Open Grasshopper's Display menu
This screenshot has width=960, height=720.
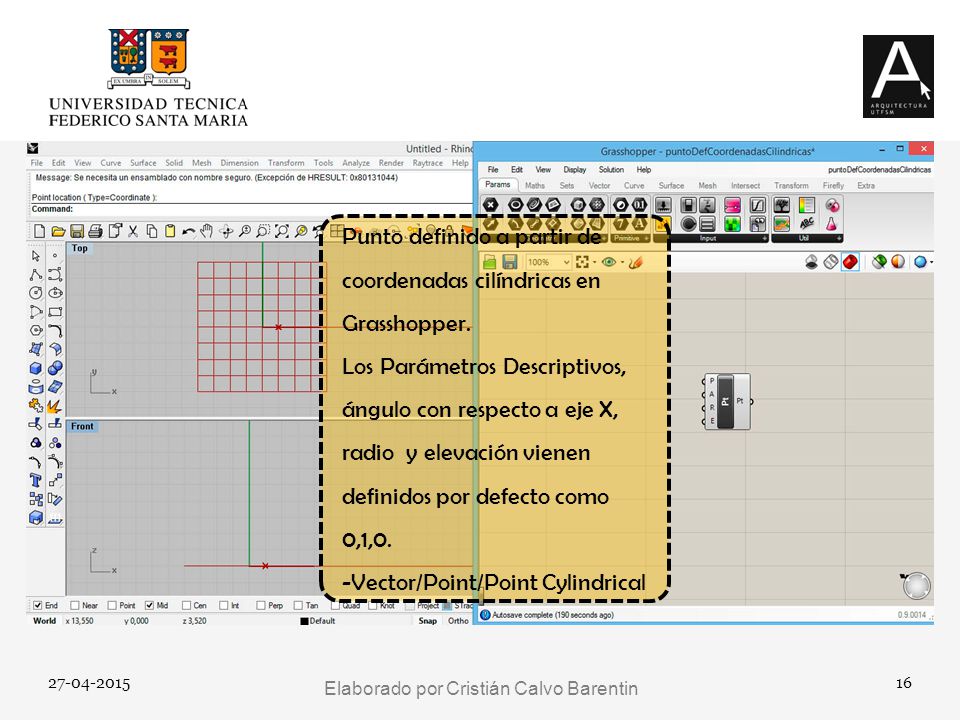575,170
